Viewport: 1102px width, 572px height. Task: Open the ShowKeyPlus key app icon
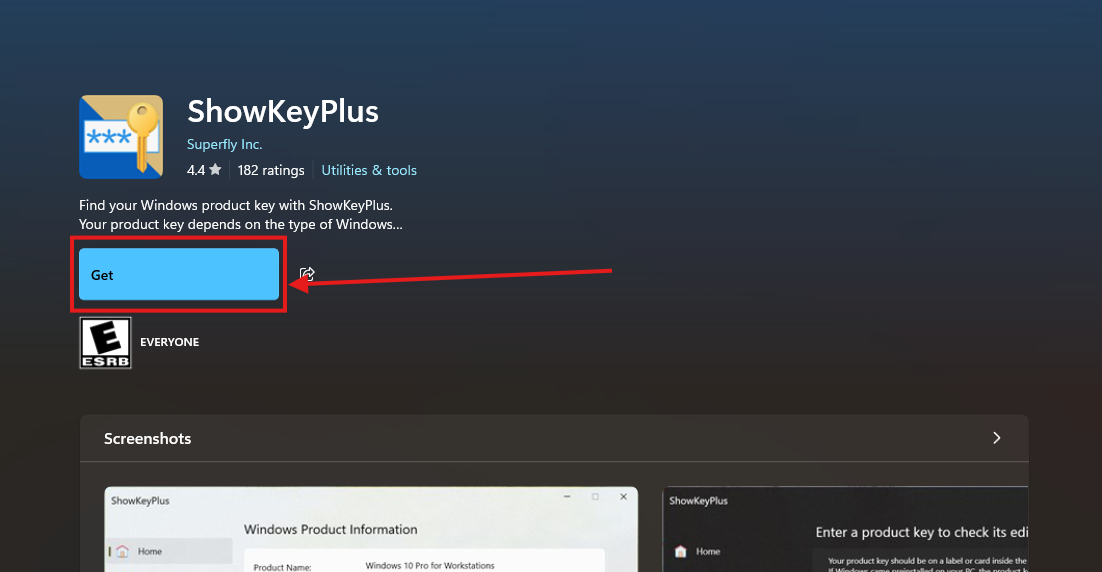(121, 137)
